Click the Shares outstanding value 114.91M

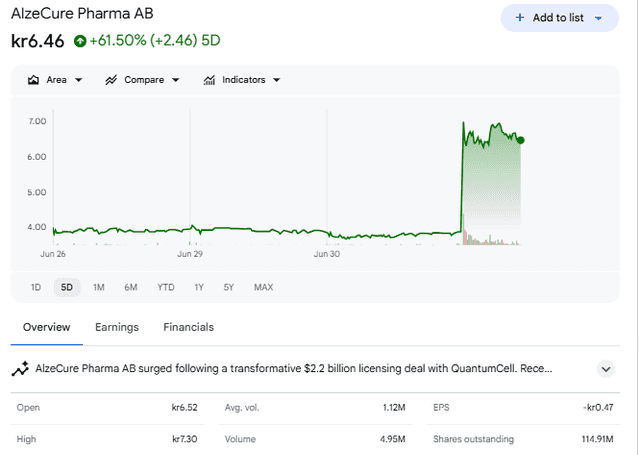[598, 439]
